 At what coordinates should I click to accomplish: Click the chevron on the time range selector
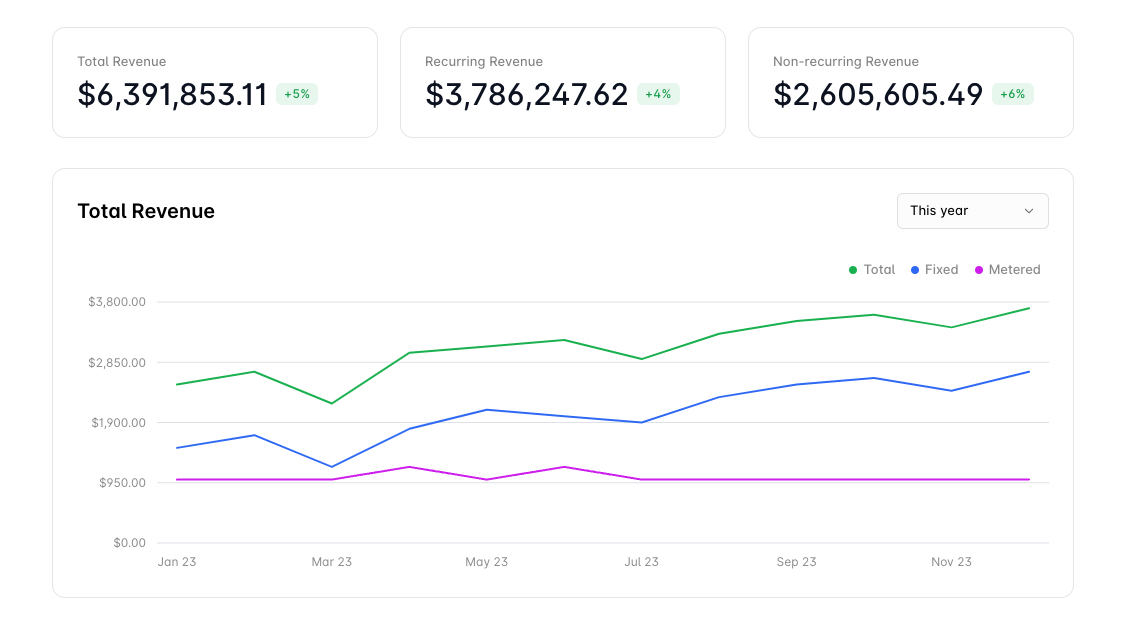tap(1028, 211)
